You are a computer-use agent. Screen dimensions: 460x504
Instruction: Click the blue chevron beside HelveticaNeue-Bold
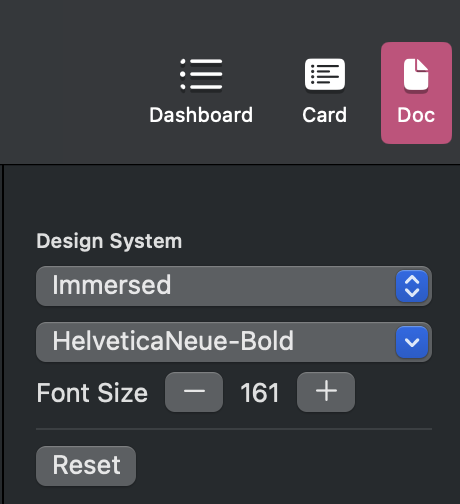(x=412, y=342)
